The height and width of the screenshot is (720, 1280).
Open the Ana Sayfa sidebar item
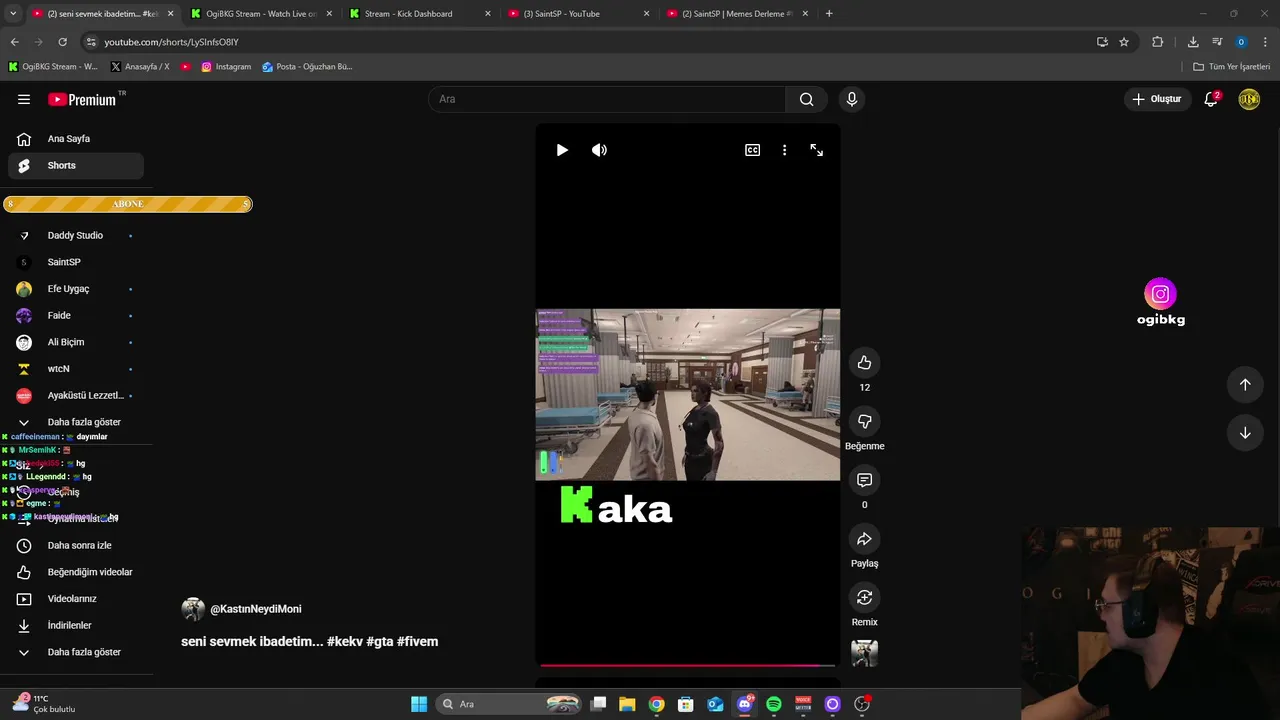(76, 139)
